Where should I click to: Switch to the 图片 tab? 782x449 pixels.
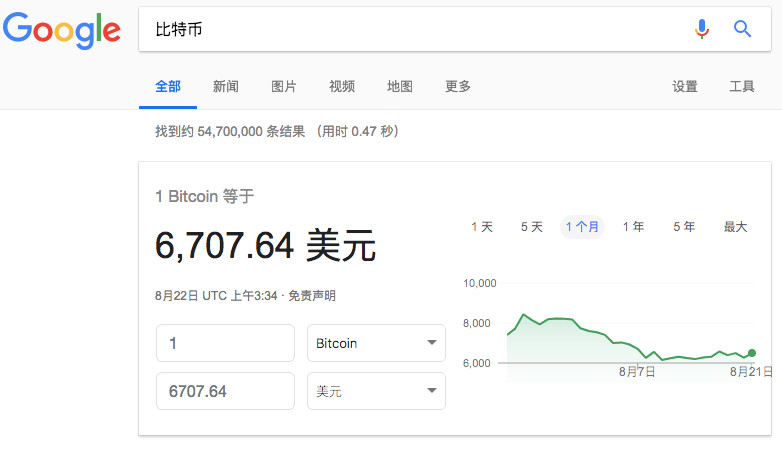pyautogui.click(x=283, y=86)
